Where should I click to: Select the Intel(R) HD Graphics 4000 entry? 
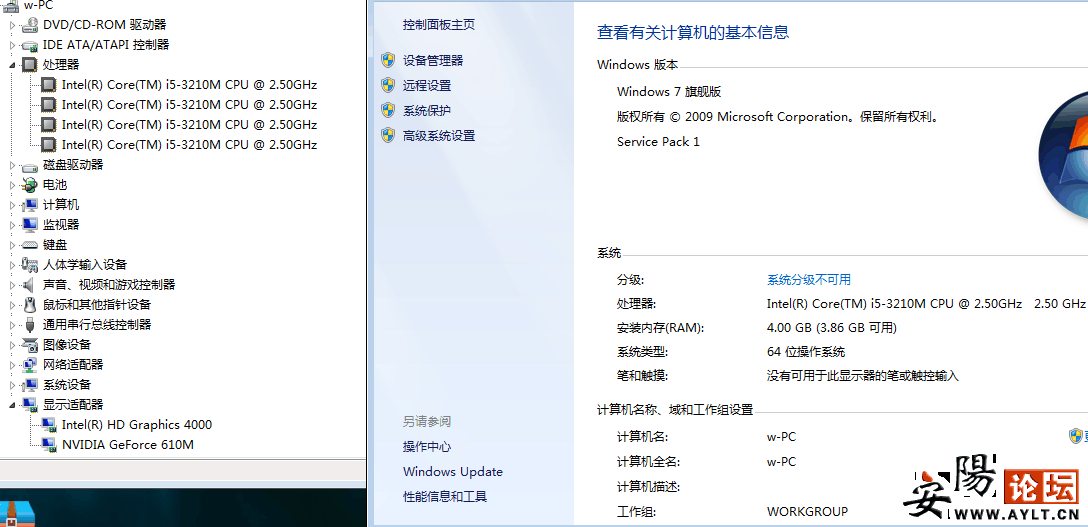(137, 424)
